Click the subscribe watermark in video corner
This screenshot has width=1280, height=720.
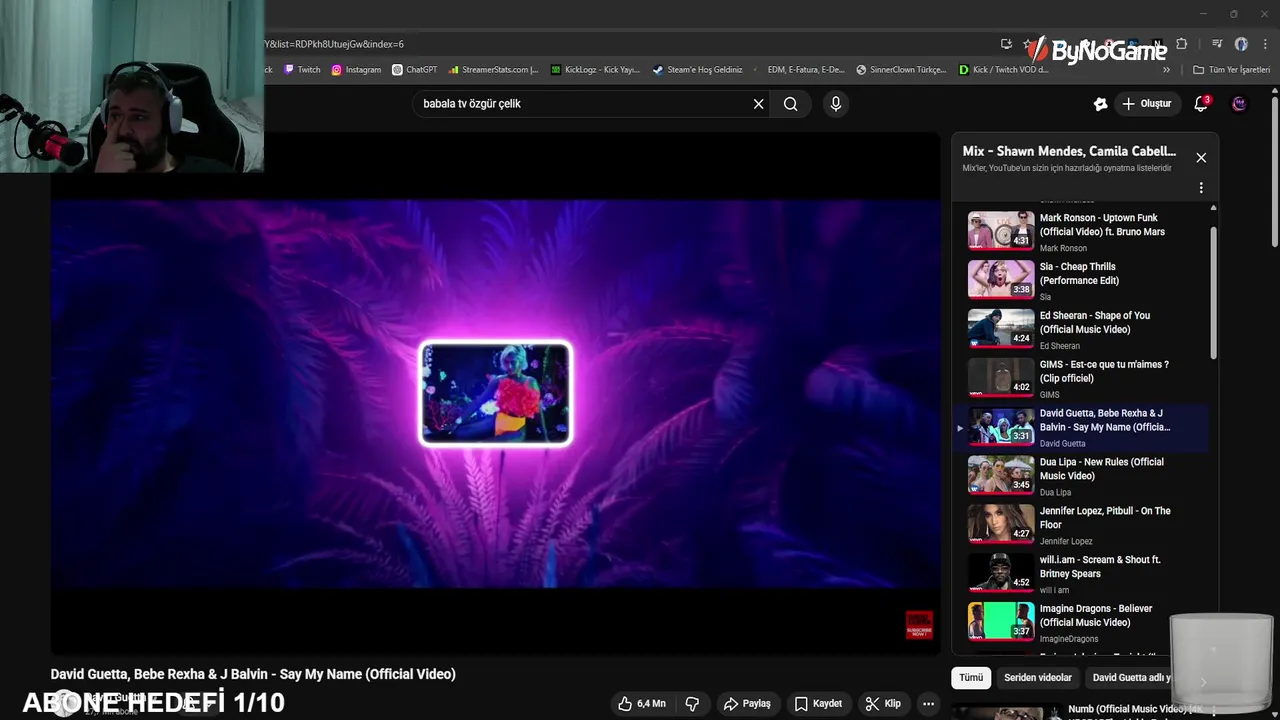coord(919,625)
